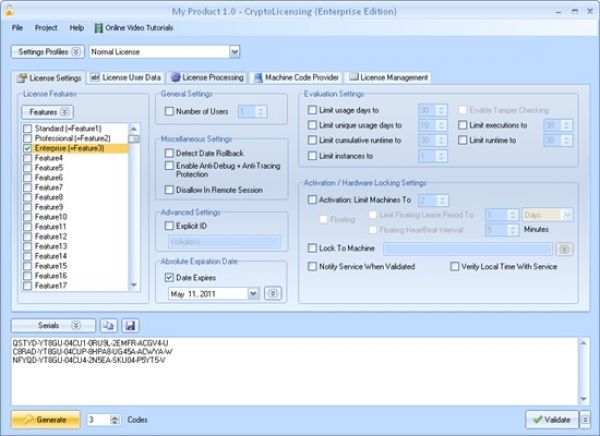
Task: Switch to License Management tab
Action: (x=388, y=78)
